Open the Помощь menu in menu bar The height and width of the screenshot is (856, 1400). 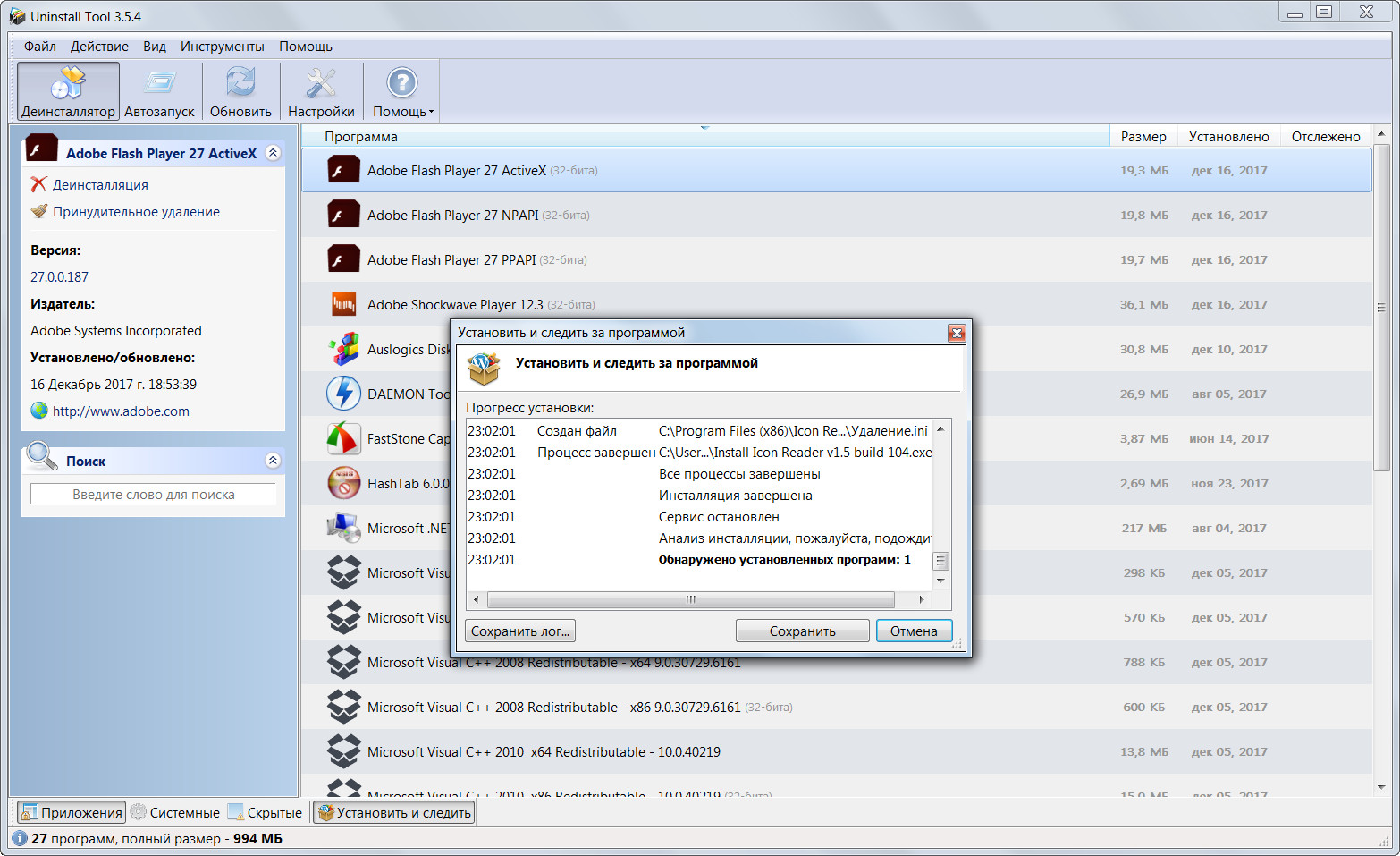click(x=306, y=47)
